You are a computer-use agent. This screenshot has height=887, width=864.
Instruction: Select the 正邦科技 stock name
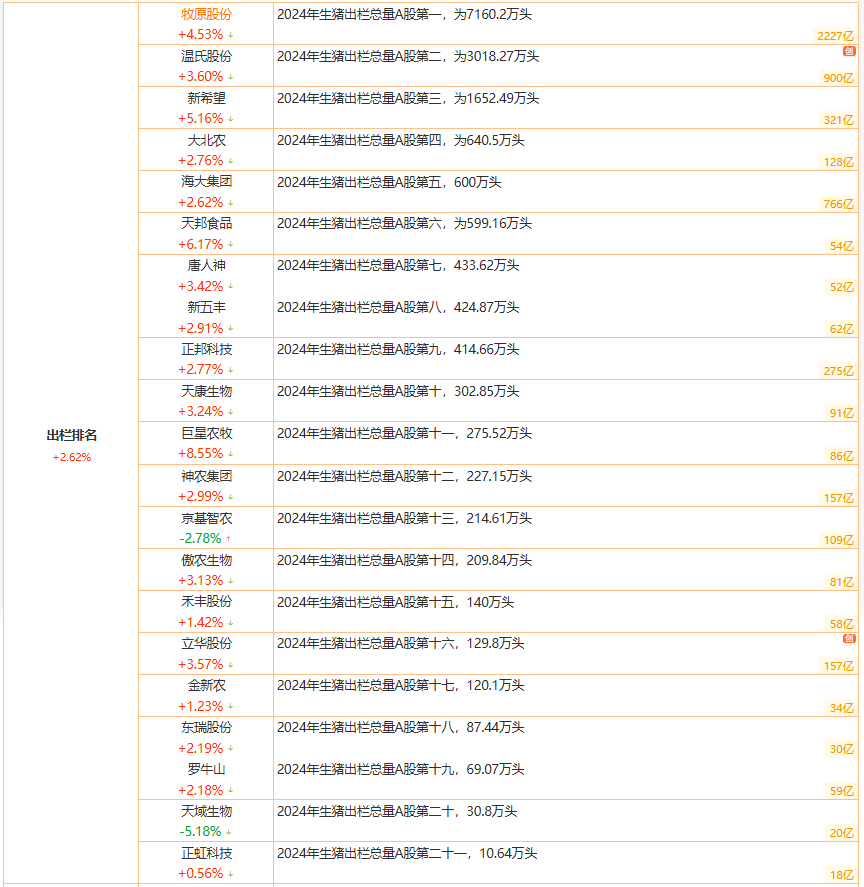point(207,350)
